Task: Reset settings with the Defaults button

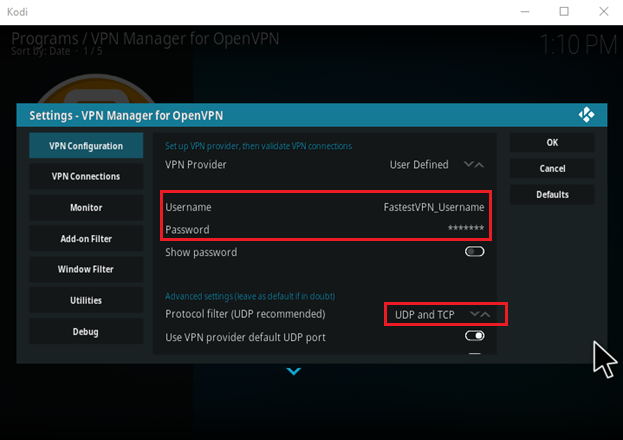Action: tap(552, 195)
